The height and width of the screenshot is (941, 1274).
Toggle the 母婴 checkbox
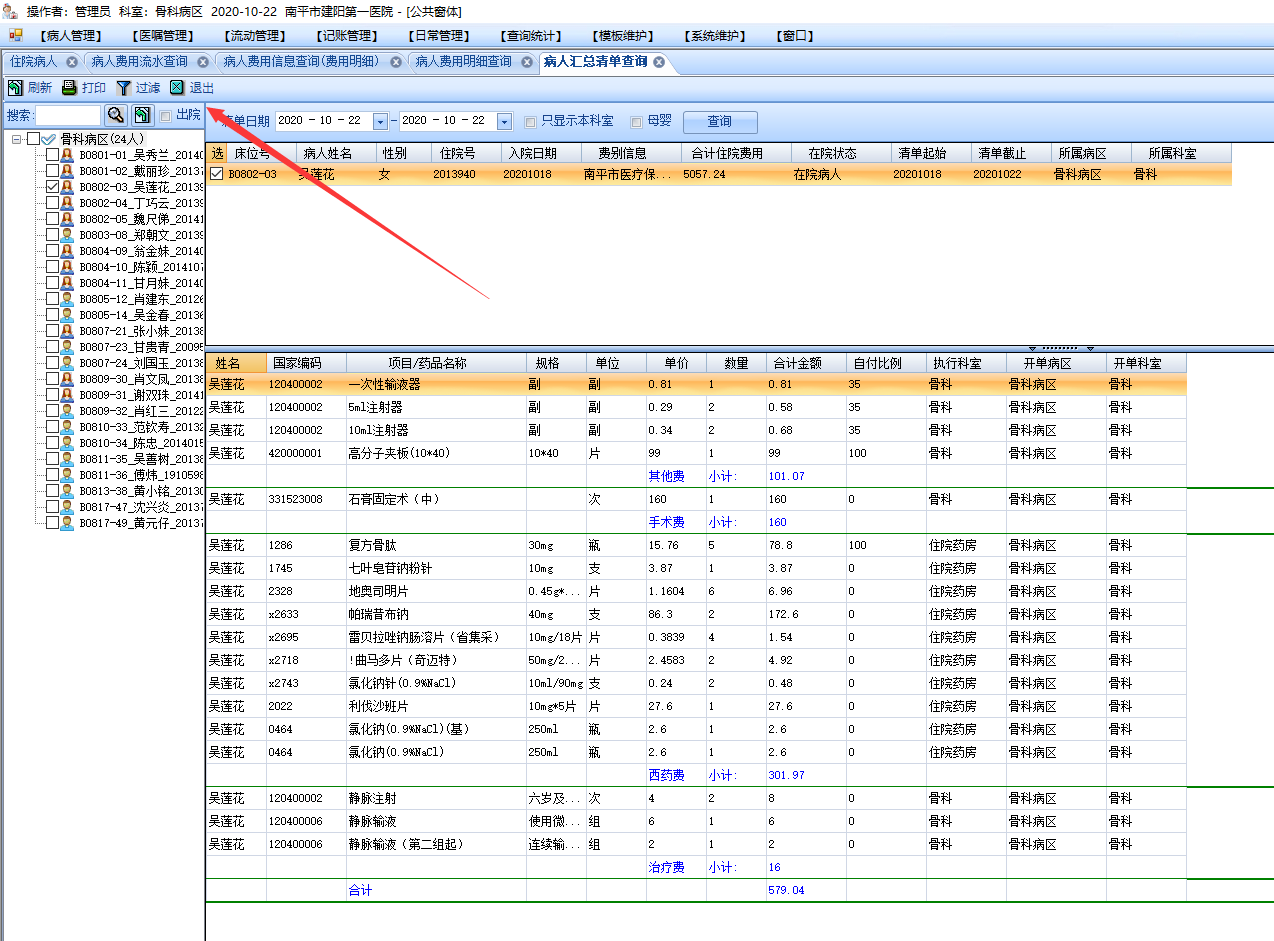click(636, 122)
